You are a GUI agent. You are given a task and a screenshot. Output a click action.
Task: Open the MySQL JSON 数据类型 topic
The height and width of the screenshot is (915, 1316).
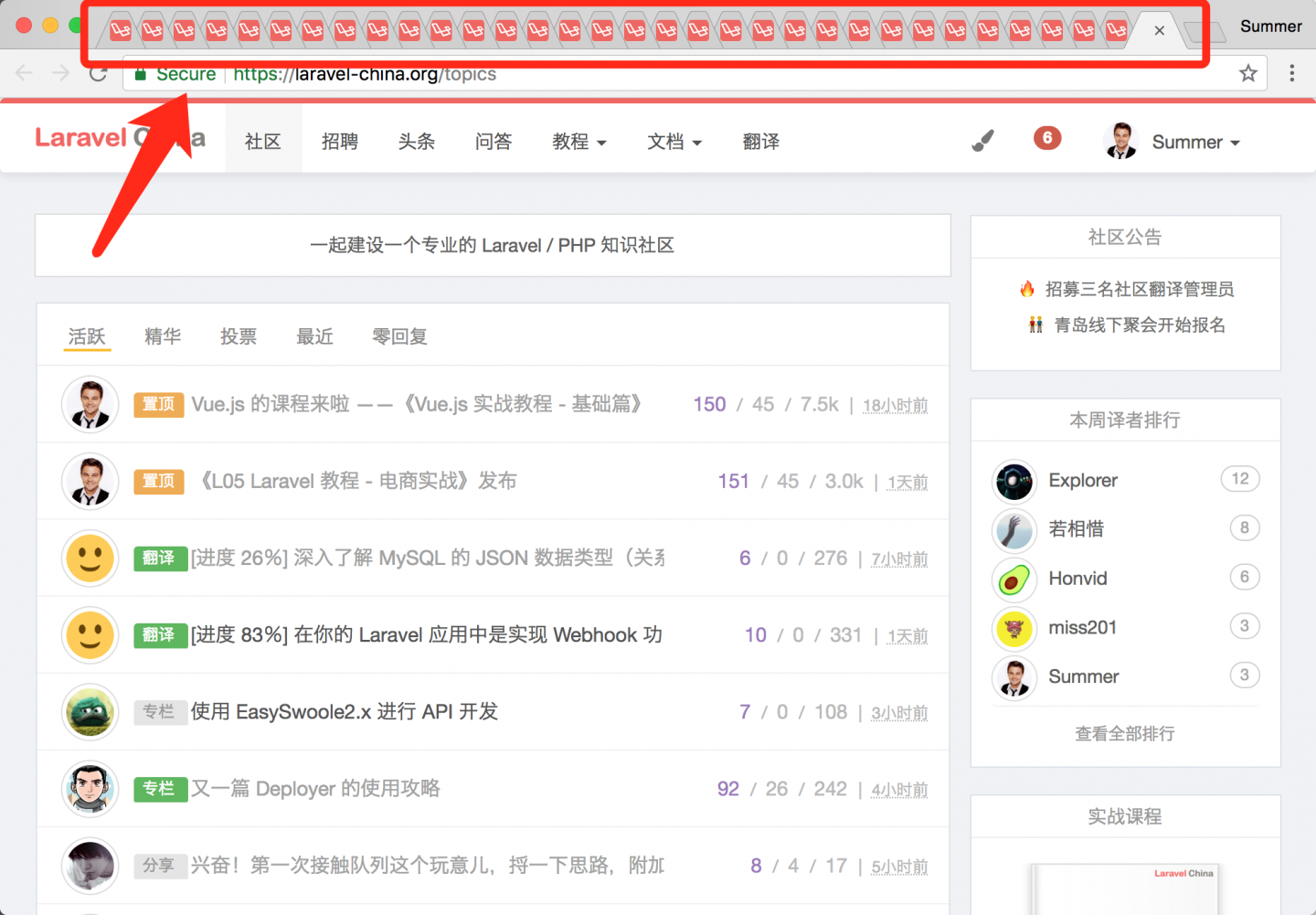point(428,558)
